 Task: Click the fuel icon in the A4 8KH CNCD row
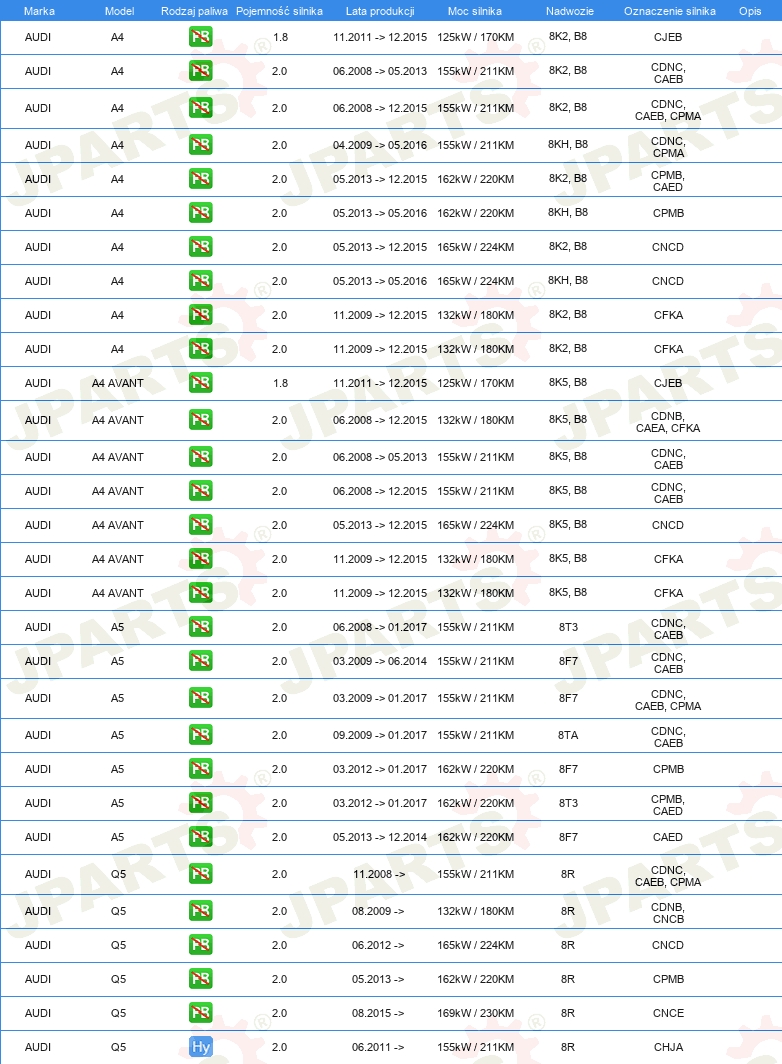200,281
